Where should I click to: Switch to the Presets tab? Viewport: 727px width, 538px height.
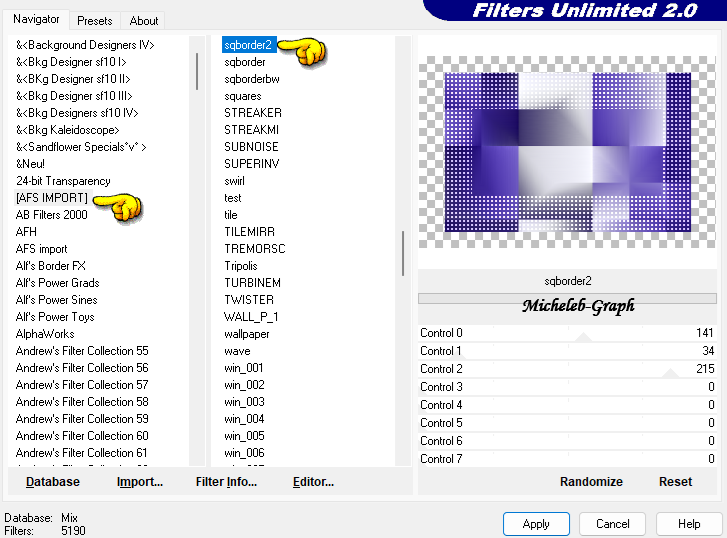pyautogui.click(x=95, y=20)
